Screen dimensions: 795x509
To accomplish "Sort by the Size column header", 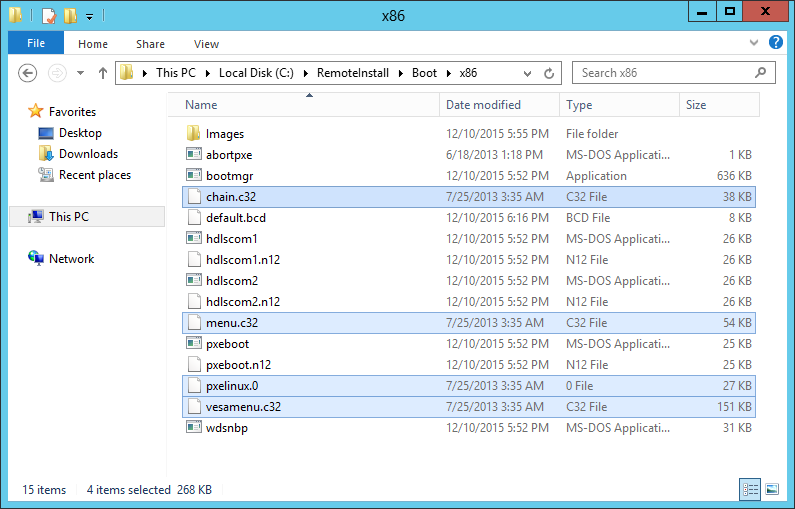I will [719, 105].
